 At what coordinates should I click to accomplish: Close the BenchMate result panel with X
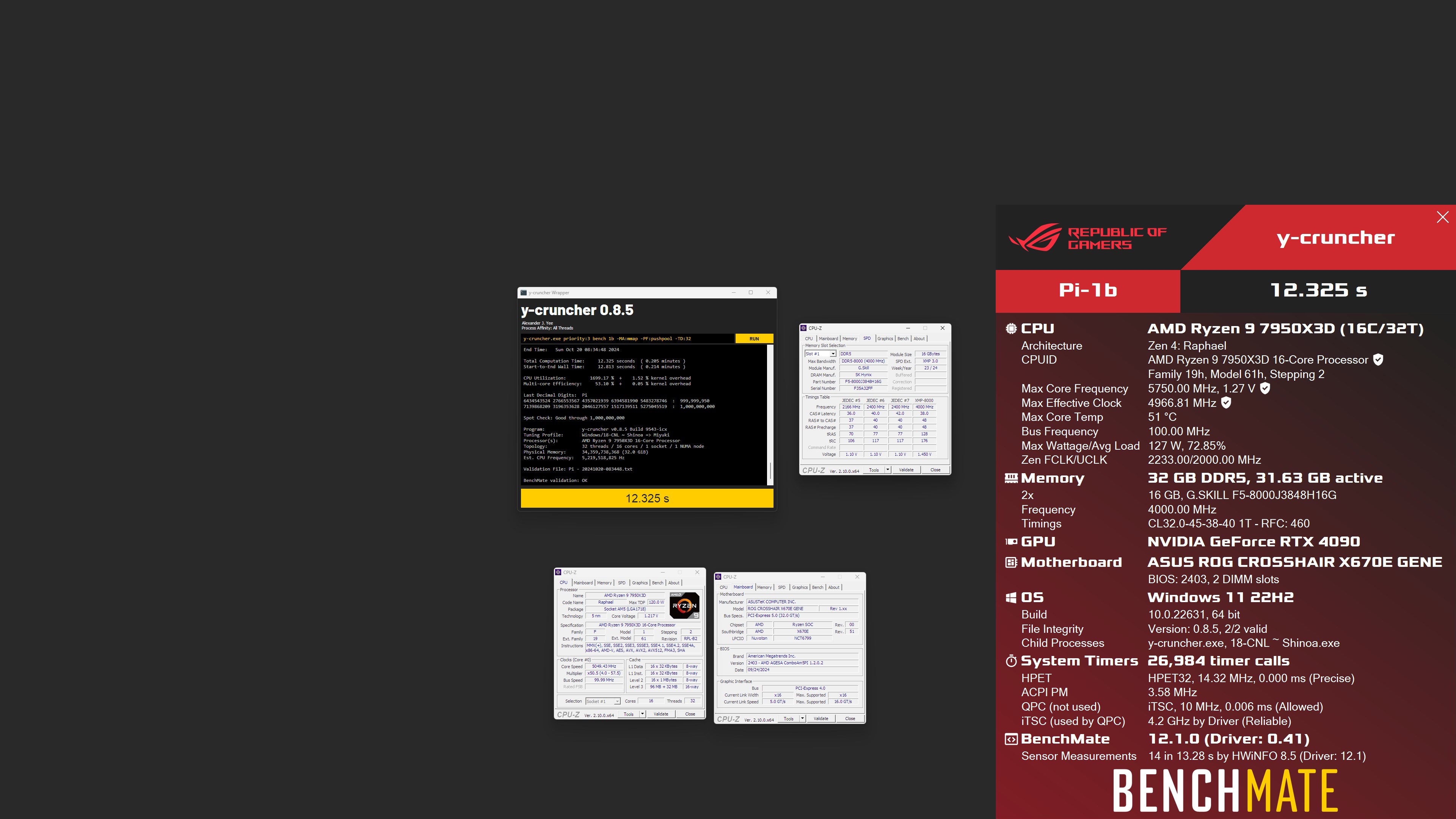pyautogui.click(x=1442, y=217)
